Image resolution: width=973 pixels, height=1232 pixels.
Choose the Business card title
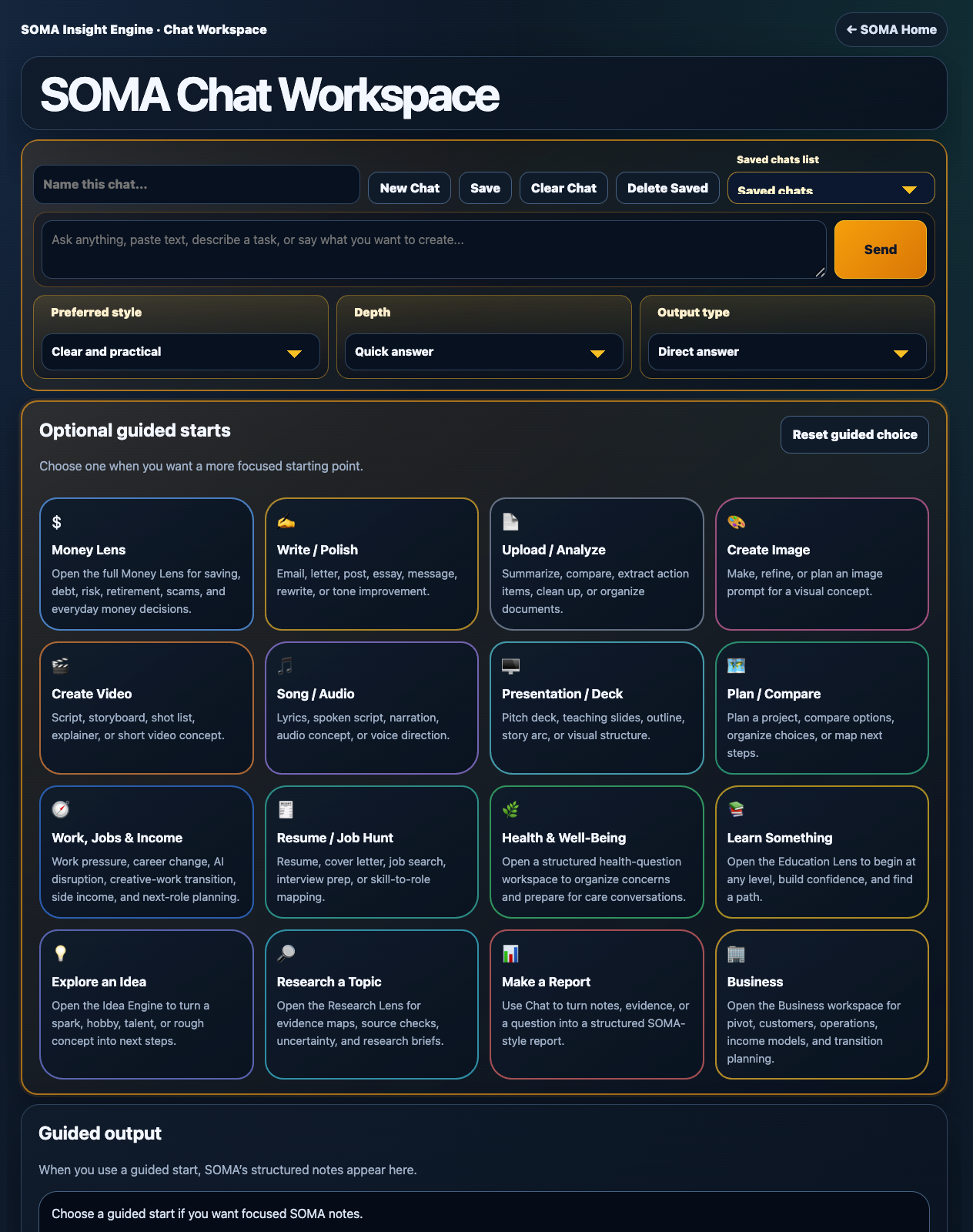(x=754, y=982)
